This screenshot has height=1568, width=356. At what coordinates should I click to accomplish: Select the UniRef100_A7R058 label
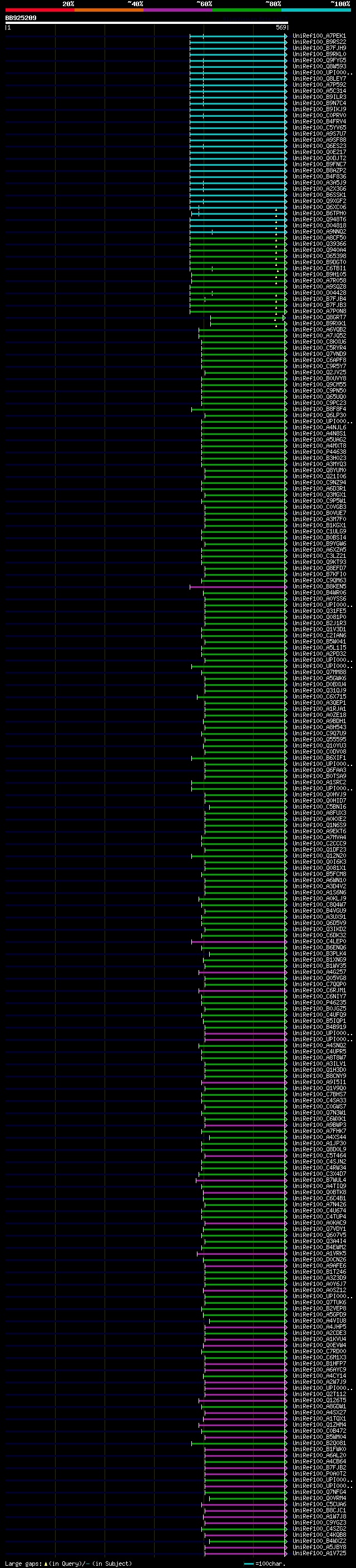click(319, 280)
